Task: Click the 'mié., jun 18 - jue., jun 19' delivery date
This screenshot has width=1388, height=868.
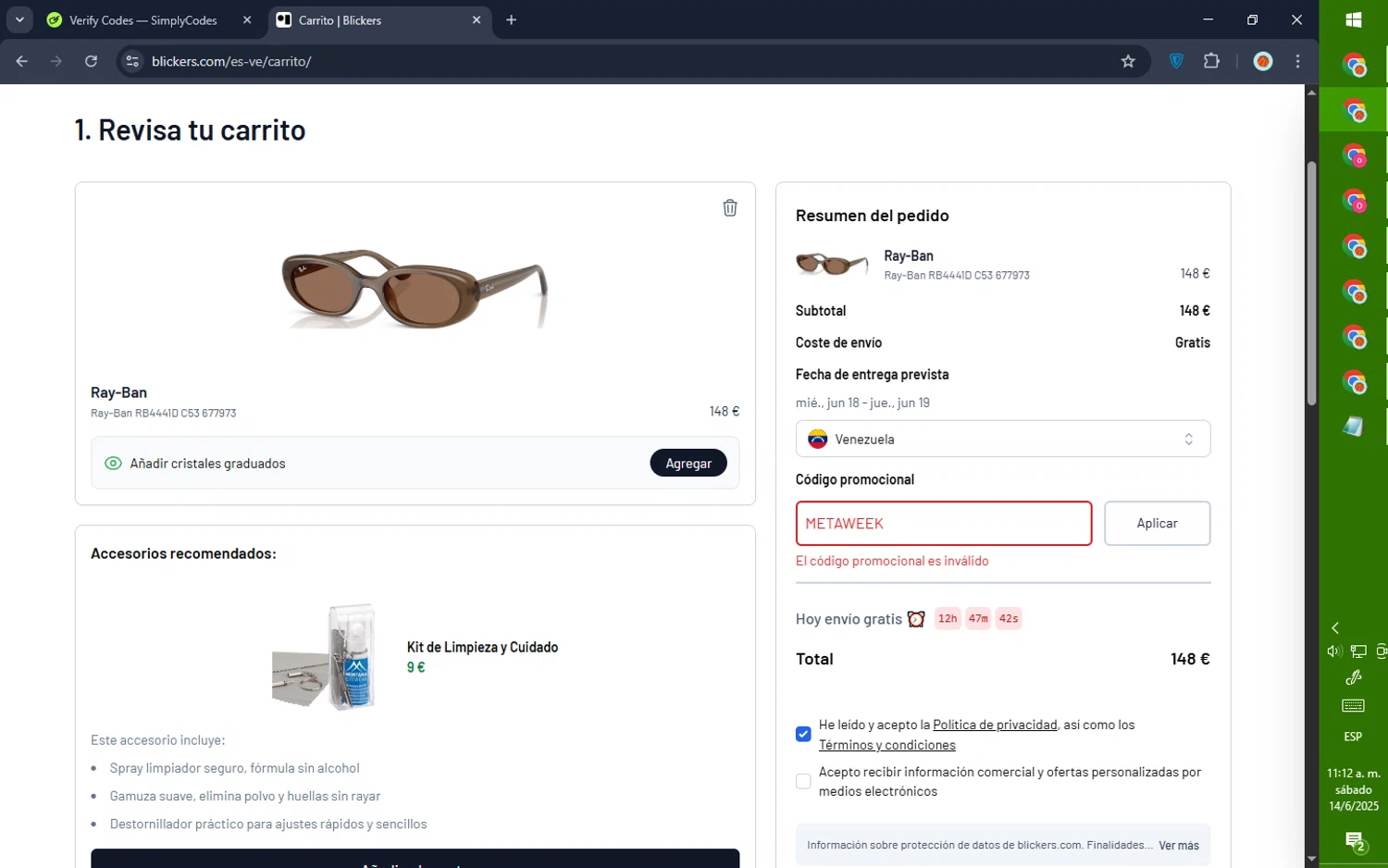Action: (862, 403)
